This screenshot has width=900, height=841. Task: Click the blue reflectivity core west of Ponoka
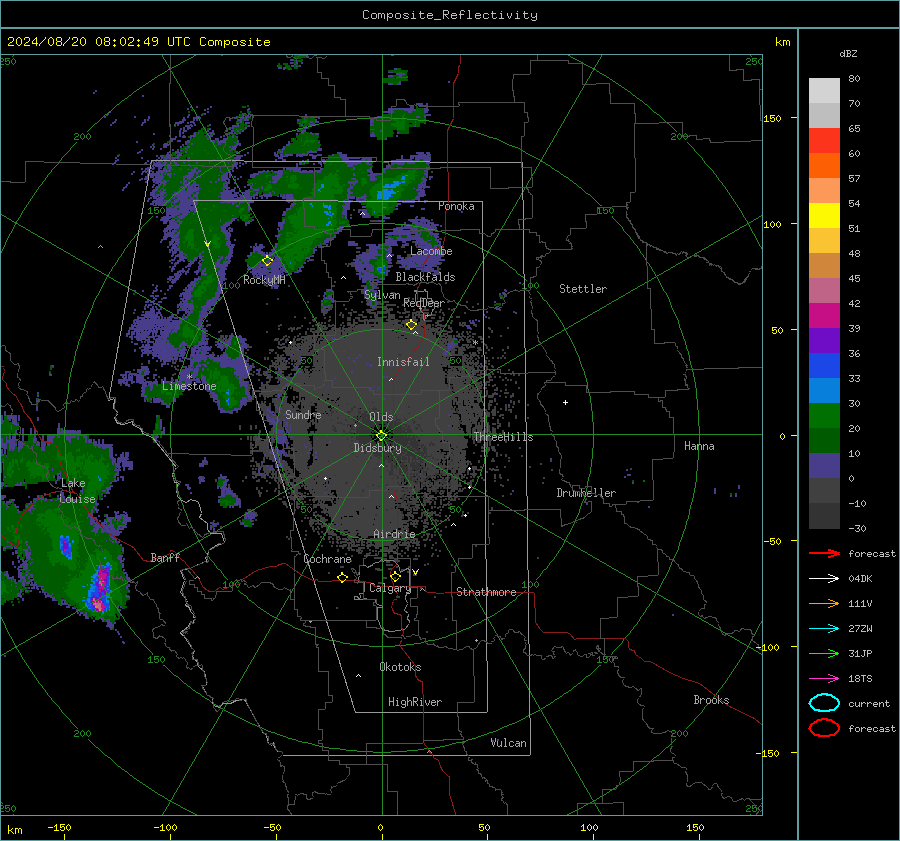(x=393, y=189)
